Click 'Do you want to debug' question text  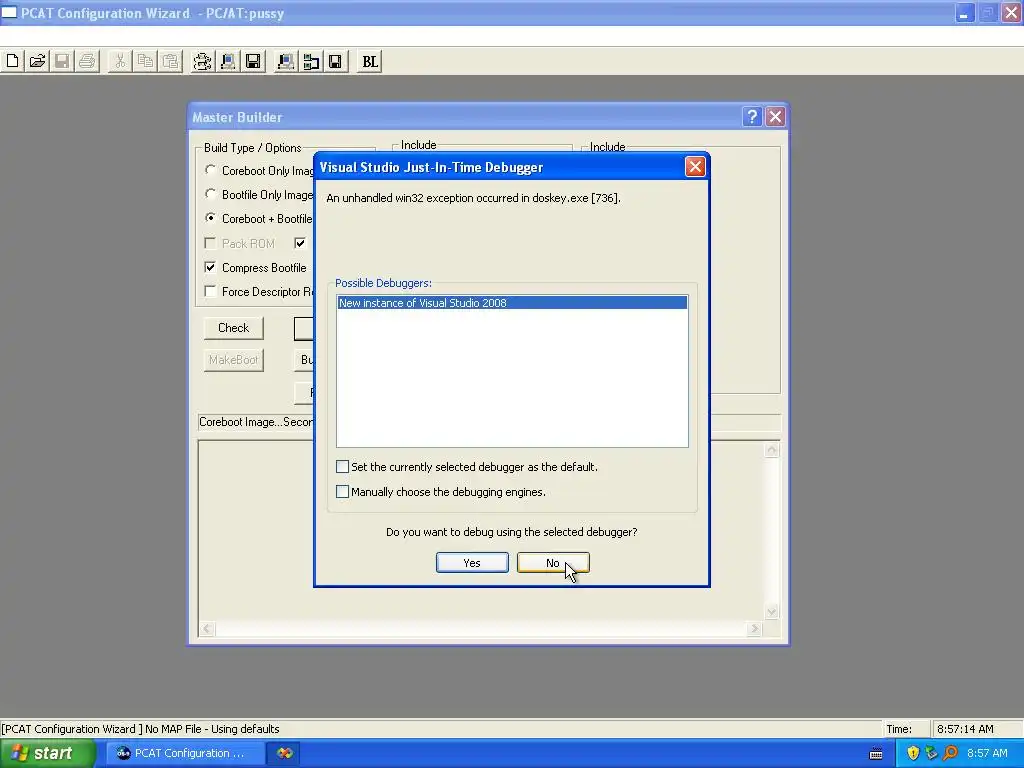click(511, 532)
